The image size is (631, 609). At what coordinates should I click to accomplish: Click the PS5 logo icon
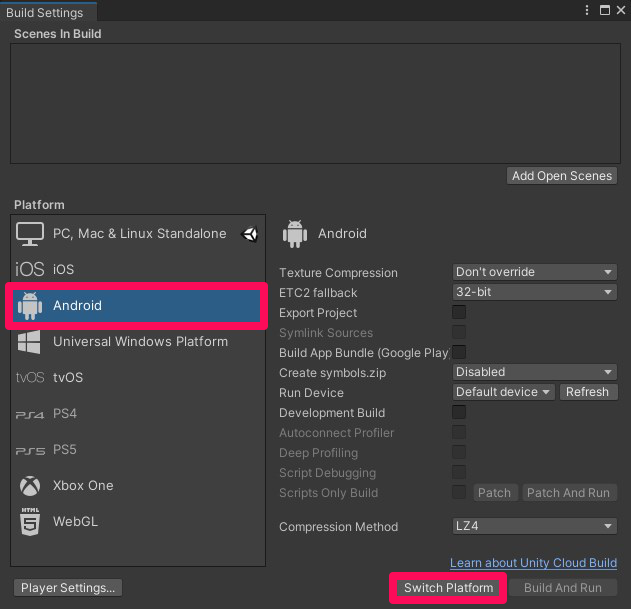coord(30,450)
